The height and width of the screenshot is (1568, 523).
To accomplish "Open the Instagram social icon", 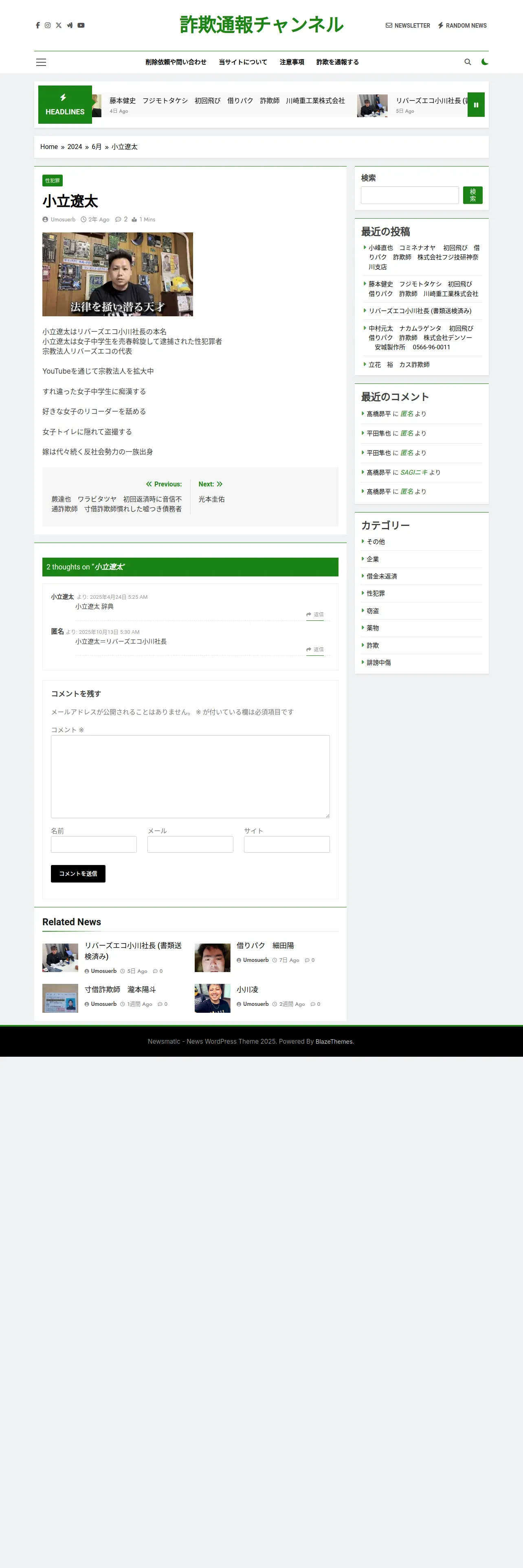I will click(x=48, y=26).
